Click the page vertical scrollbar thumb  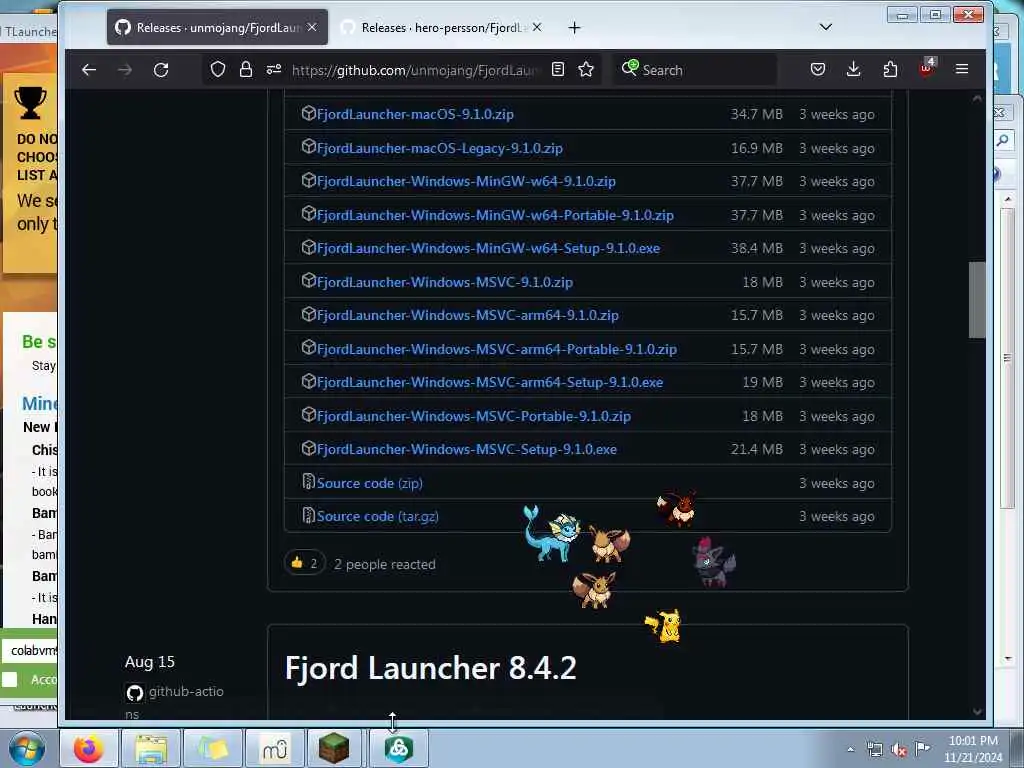[x=977, y=300]
